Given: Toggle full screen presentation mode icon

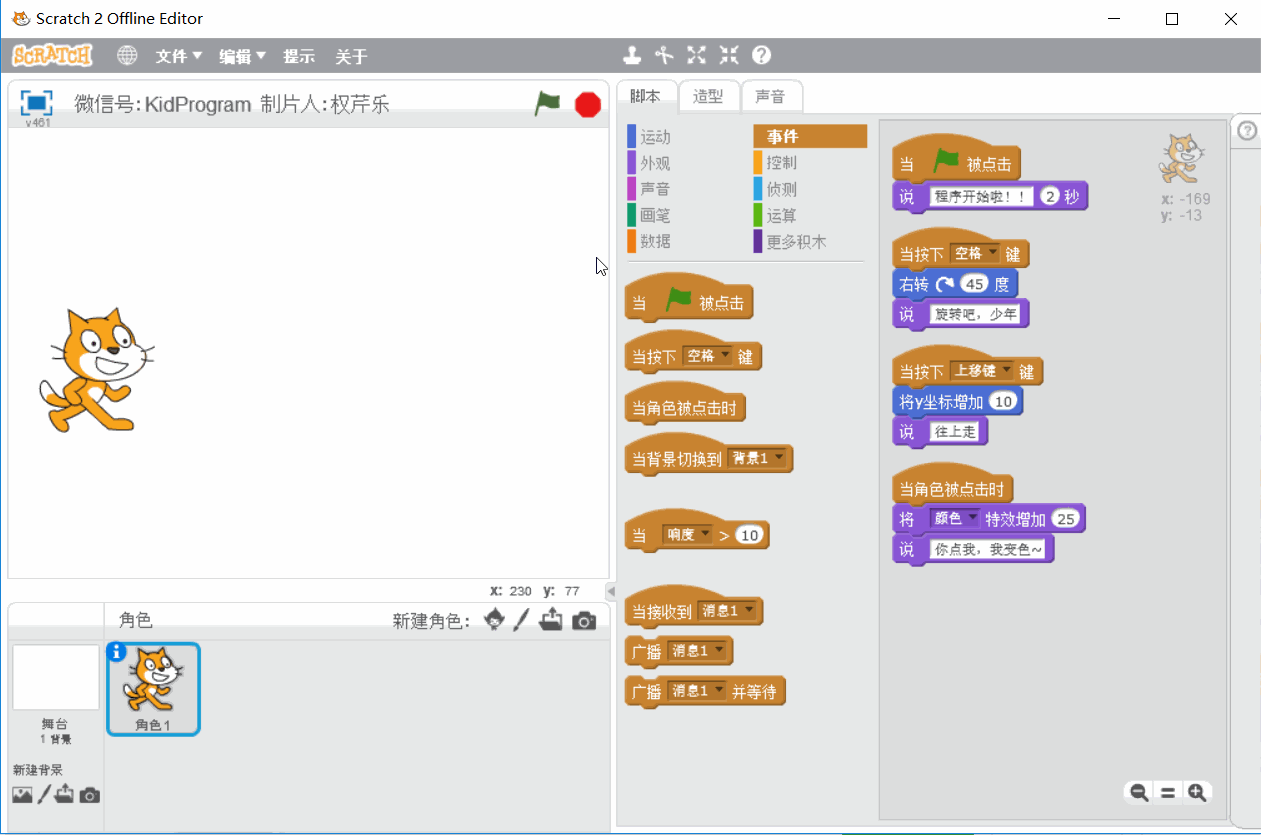Looking at the screenshot, I should click(x=36, y=103).
